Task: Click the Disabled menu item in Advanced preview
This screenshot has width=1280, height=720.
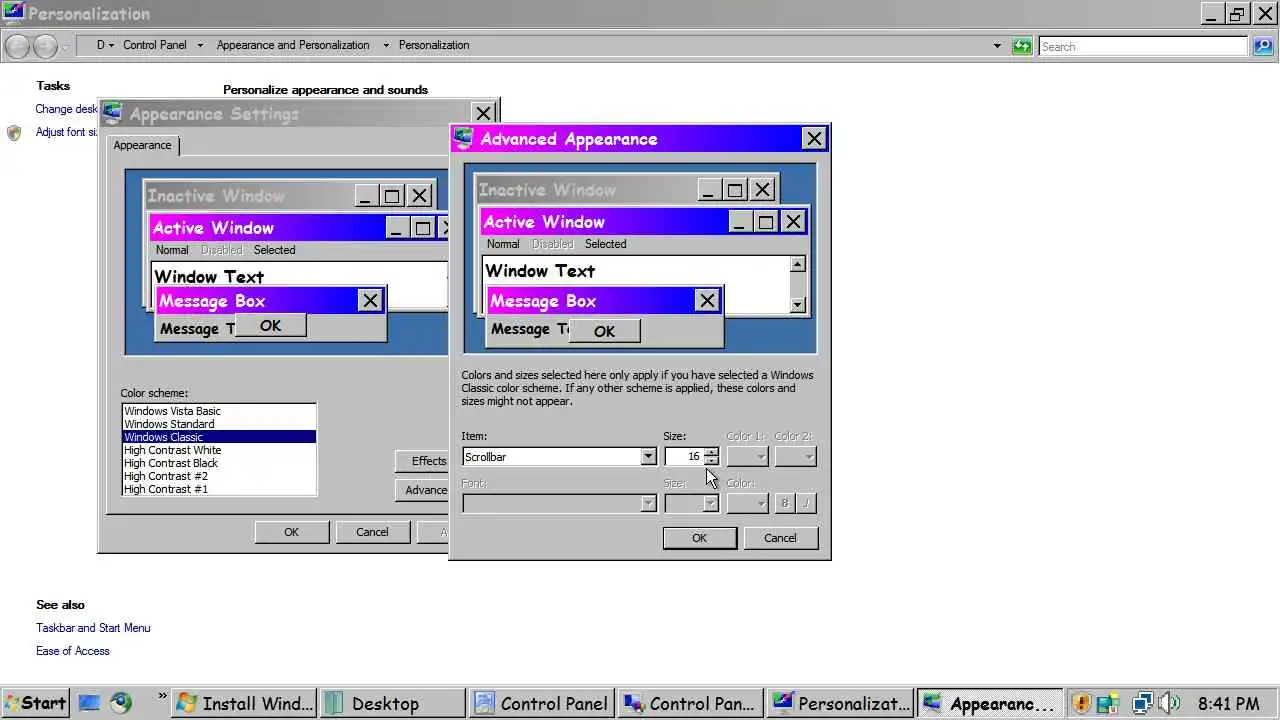Action: click(552, 244)
